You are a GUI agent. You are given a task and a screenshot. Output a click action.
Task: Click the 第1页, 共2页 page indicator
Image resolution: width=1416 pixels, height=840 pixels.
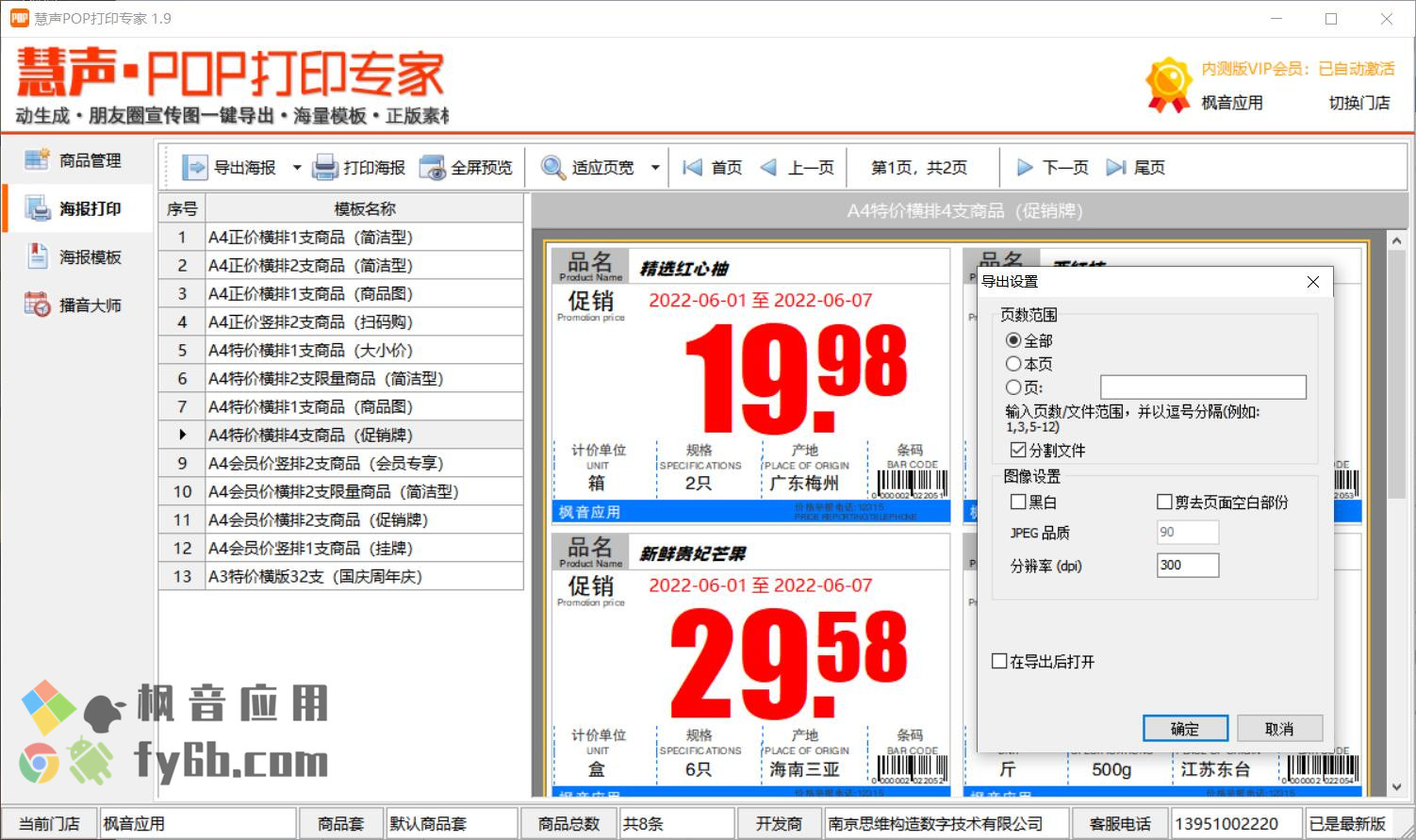tap(919, 168)
